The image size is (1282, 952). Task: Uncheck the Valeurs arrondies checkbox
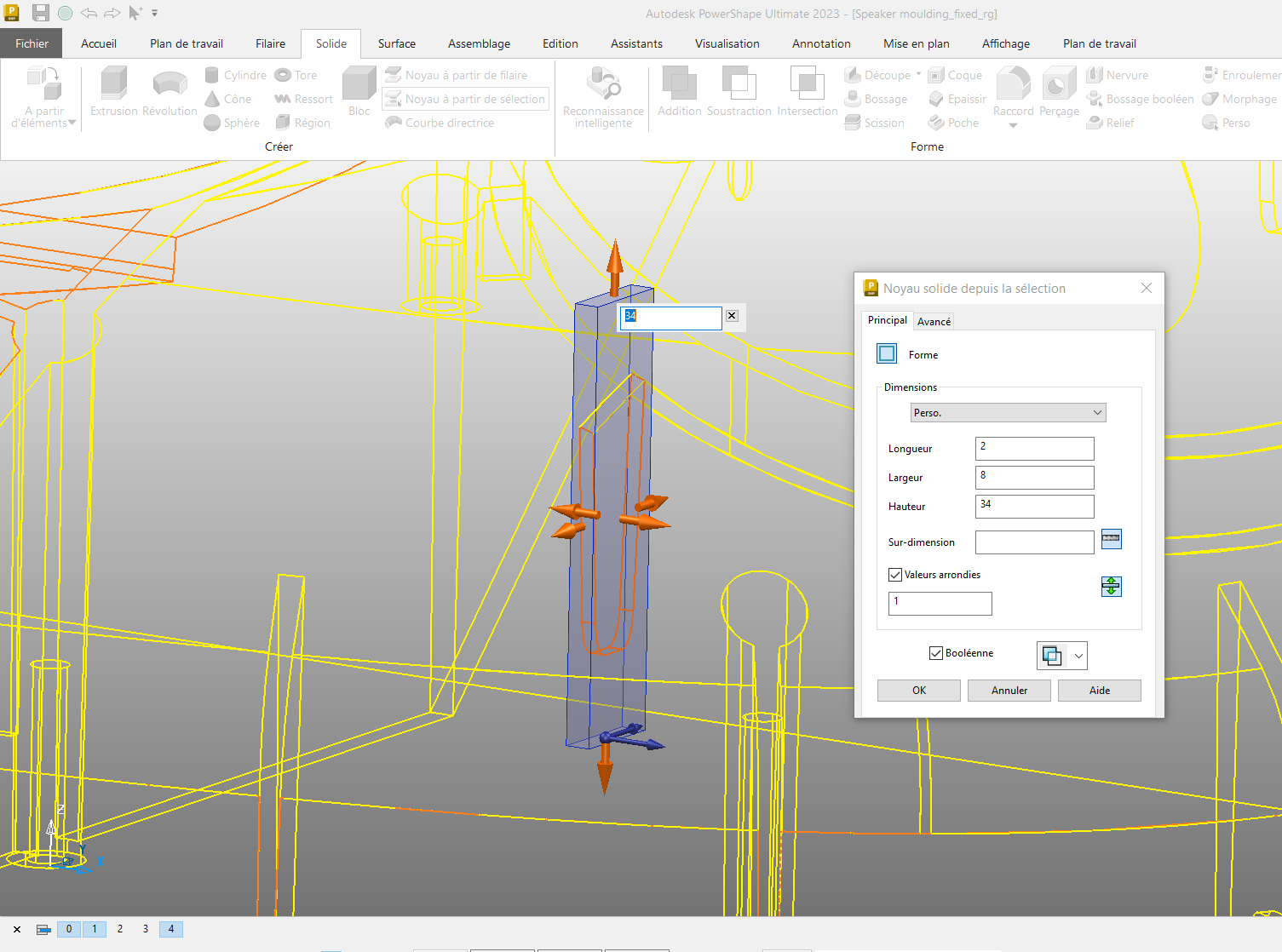pyautogui.click(x=895, y=575)
